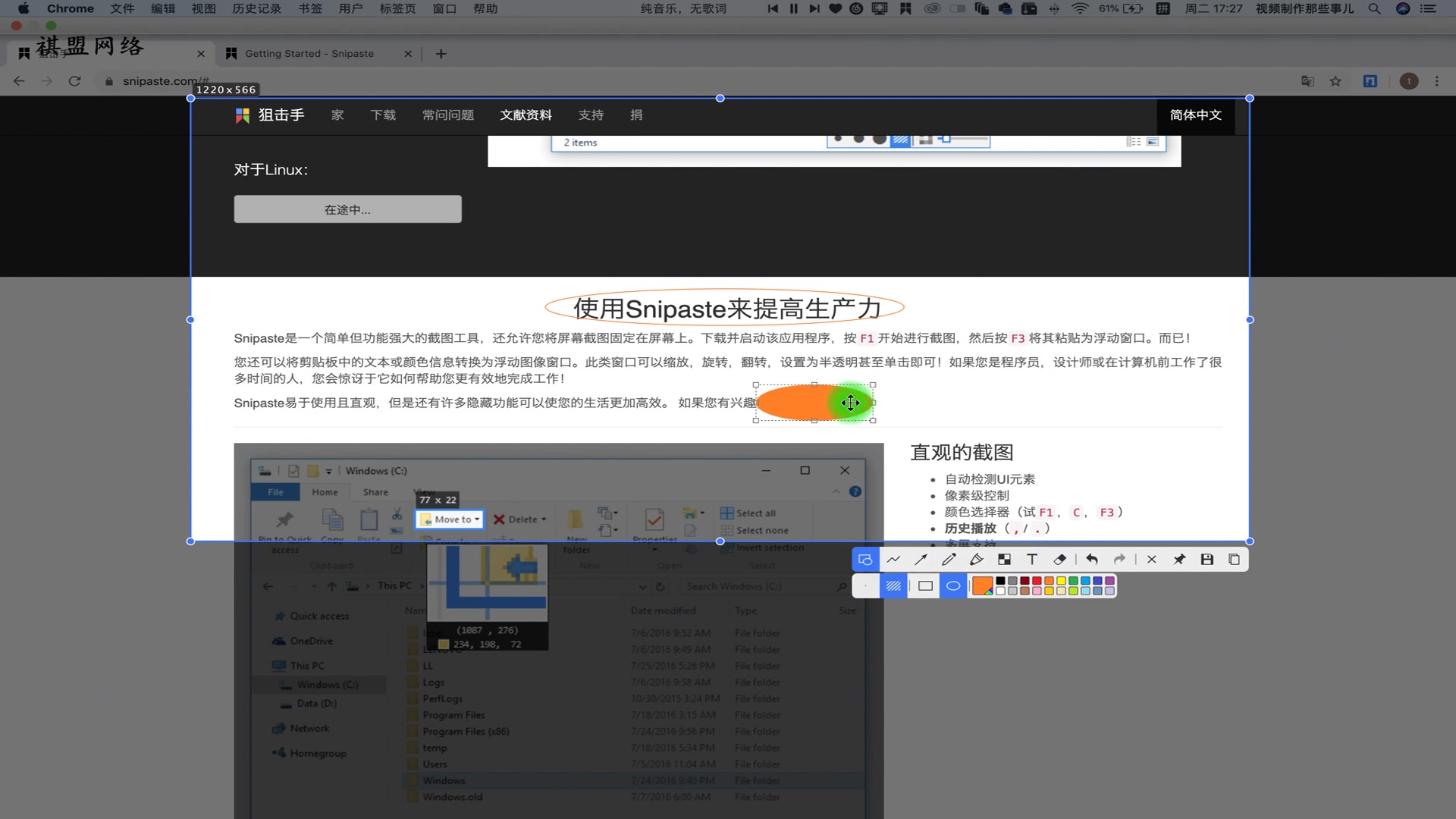
Task: Copy the screenshot to clipboard
Action: tap(1235, 560)
